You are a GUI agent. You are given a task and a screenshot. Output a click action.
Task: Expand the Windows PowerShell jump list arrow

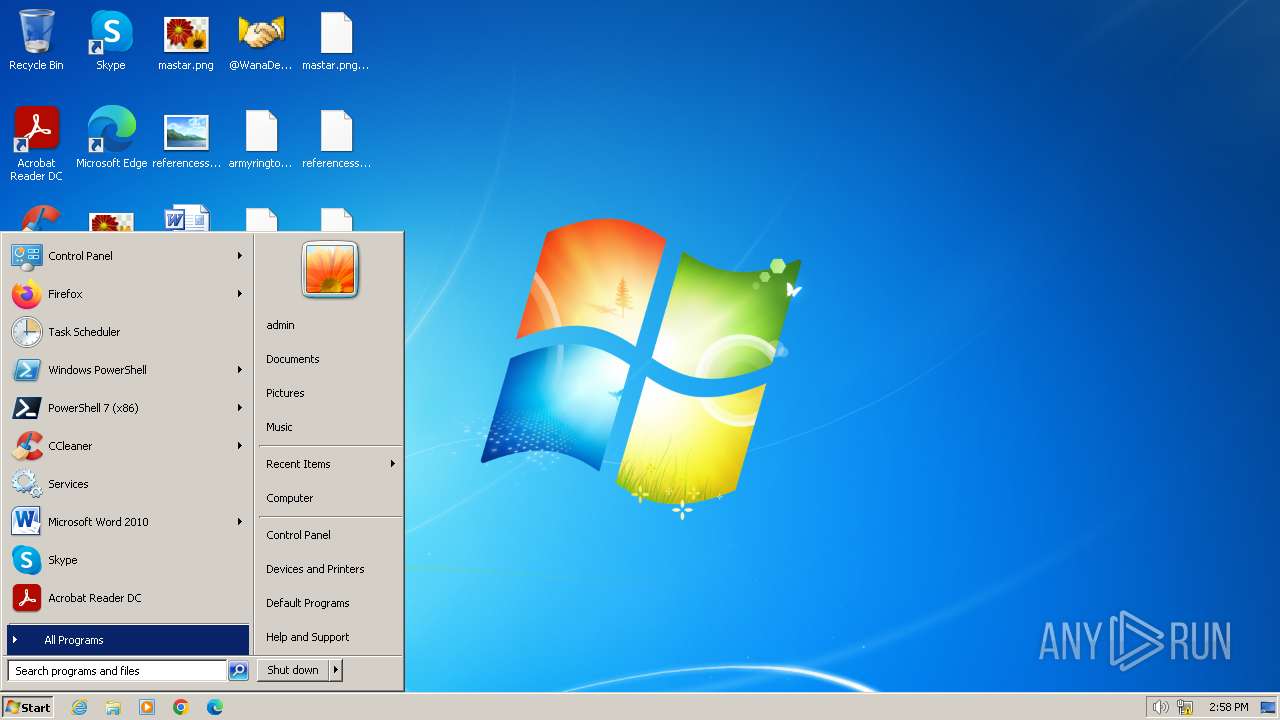pos(240,370)
